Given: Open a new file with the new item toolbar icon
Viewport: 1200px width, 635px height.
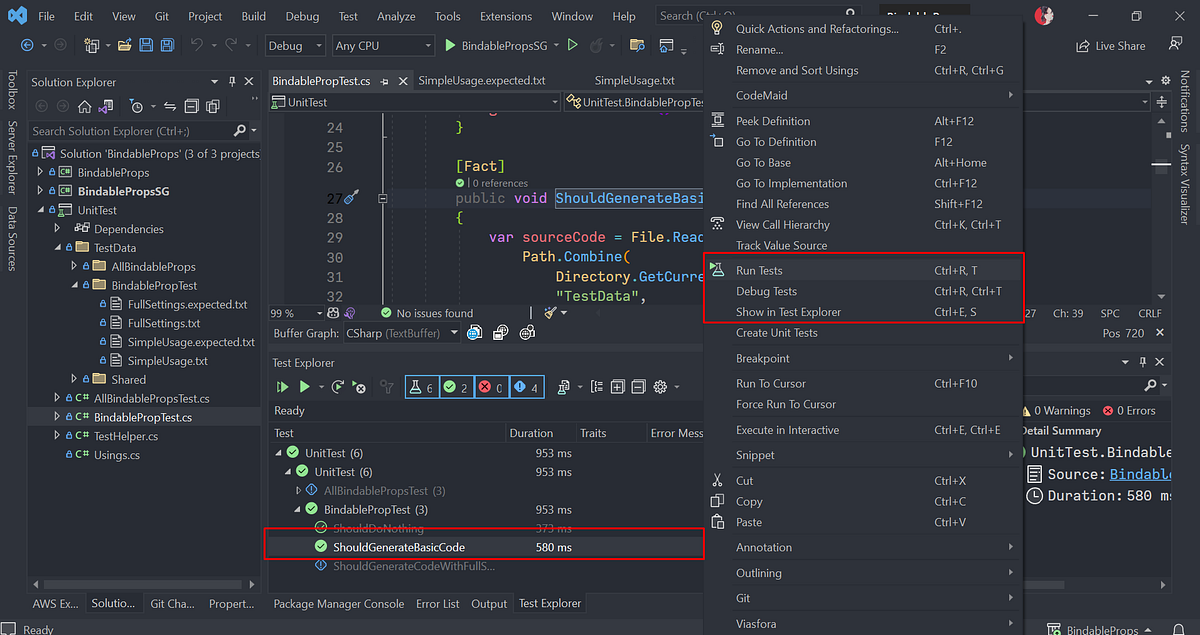Looking at the screenshot, I should click(x=92, y=44).
